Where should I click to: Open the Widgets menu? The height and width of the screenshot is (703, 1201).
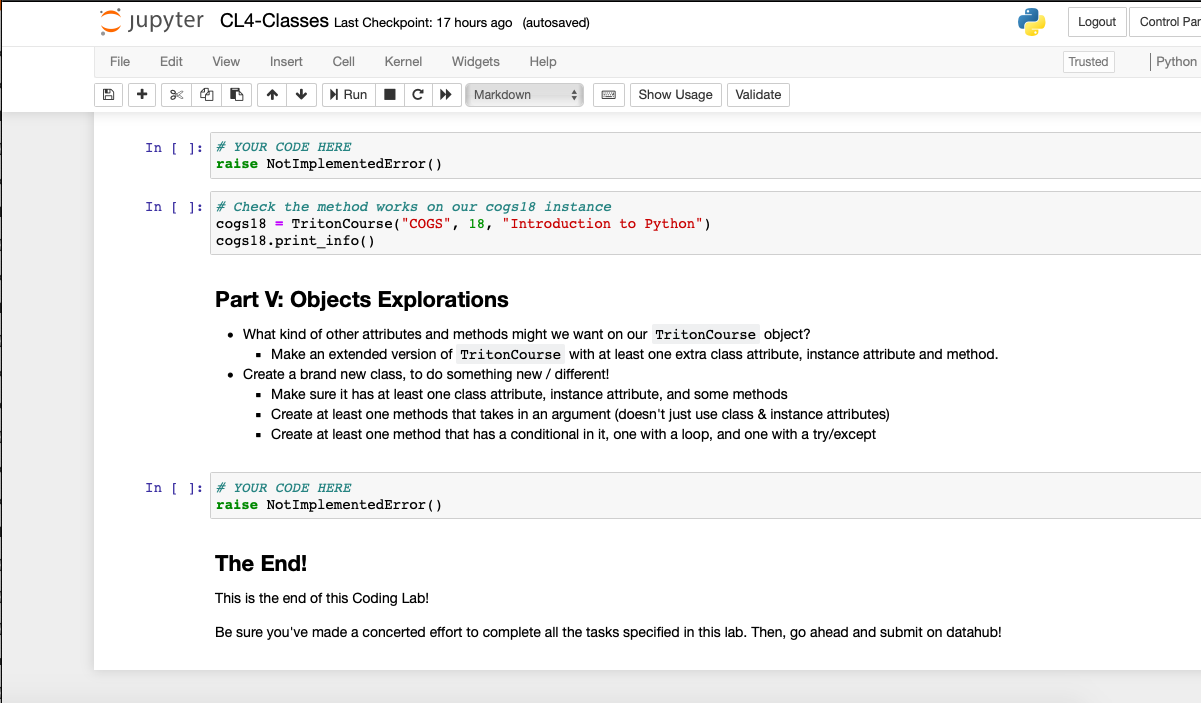click(475, 62)
